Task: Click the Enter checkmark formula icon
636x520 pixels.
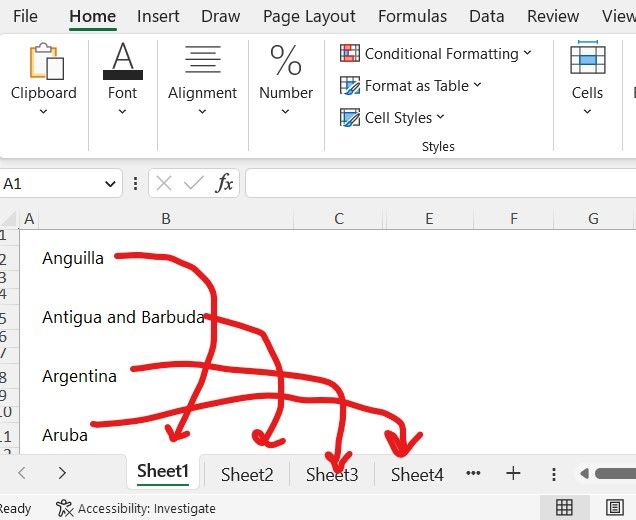Action: [193, 183]
